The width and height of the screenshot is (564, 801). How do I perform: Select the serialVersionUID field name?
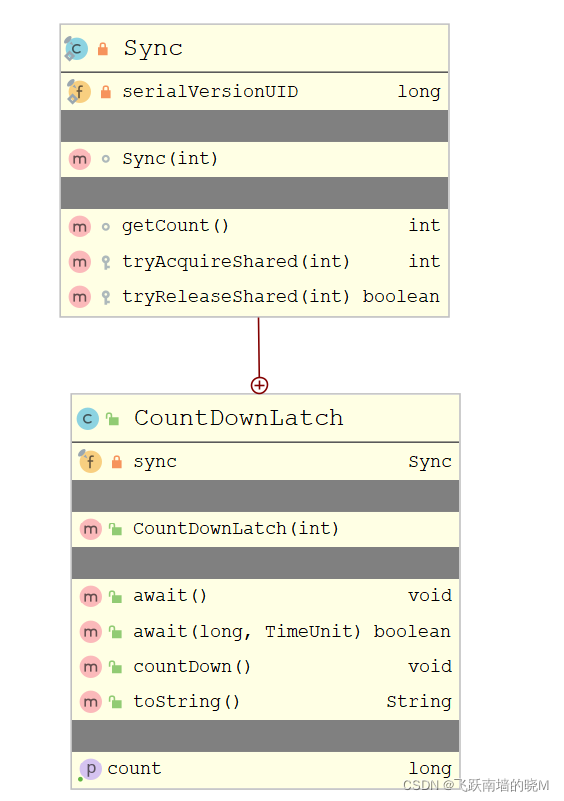click(x=210, y=92)
